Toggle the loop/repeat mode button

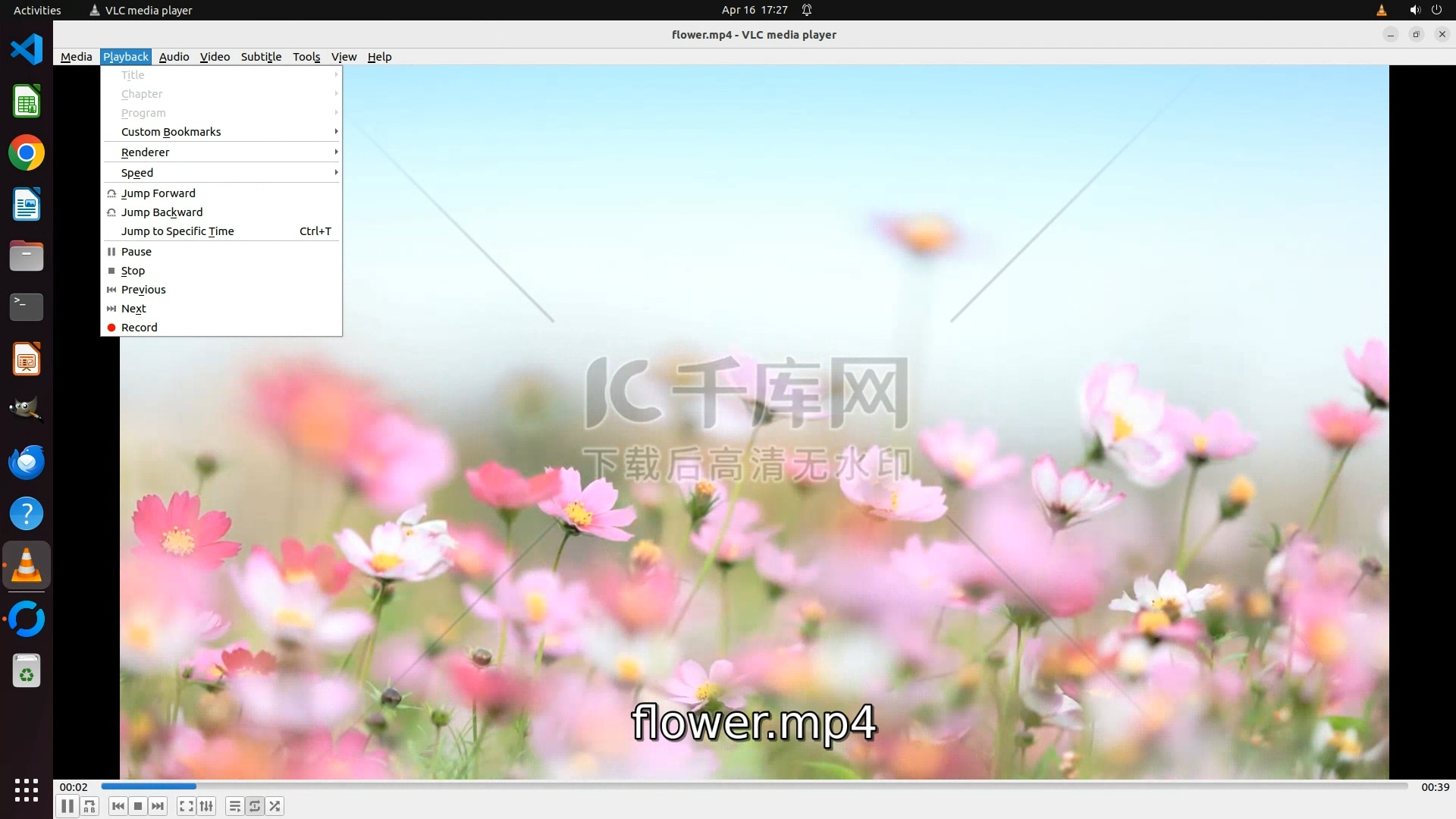[255, 806]
